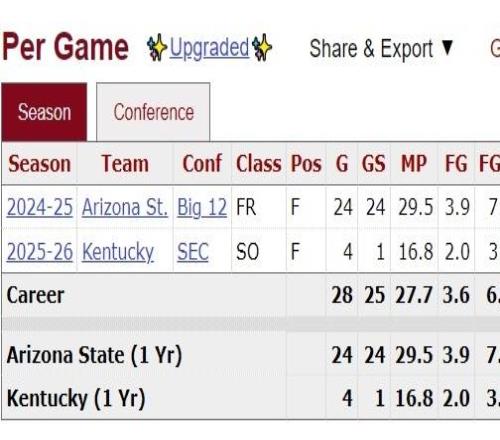Sort table by the GS column header

coord(374,164)
